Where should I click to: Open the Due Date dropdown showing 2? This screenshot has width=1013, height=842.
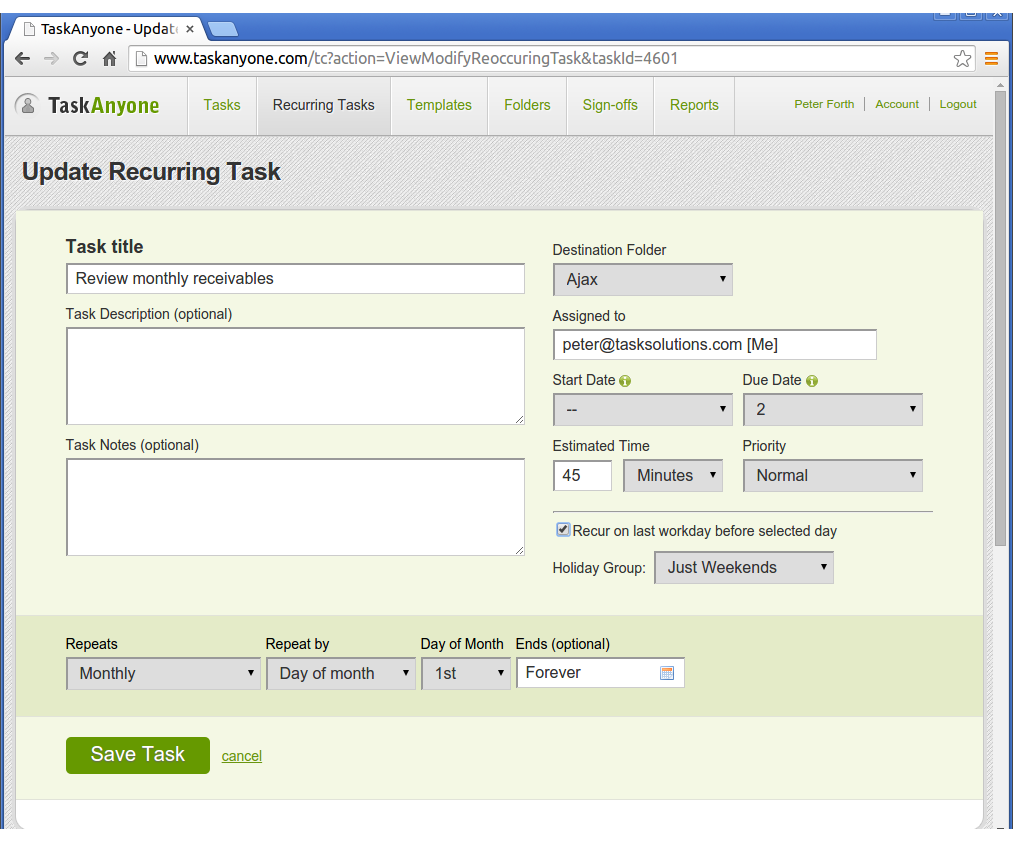point(833,409)
